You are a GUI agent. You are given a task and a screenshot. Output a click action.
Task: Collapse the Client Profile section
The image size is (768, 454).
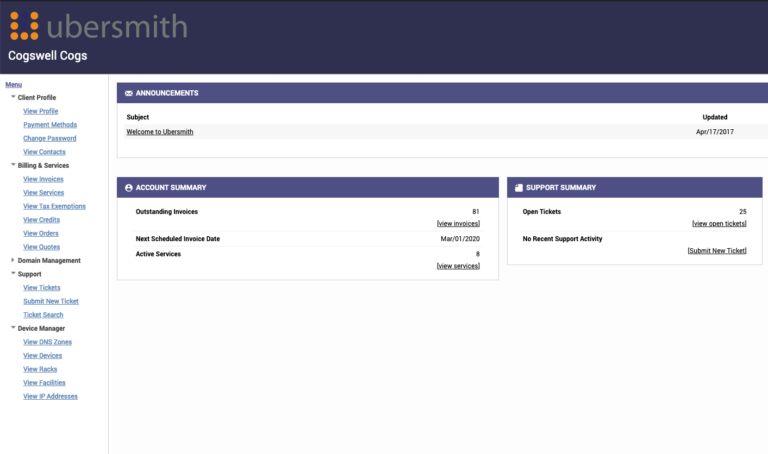pos(13,97)
